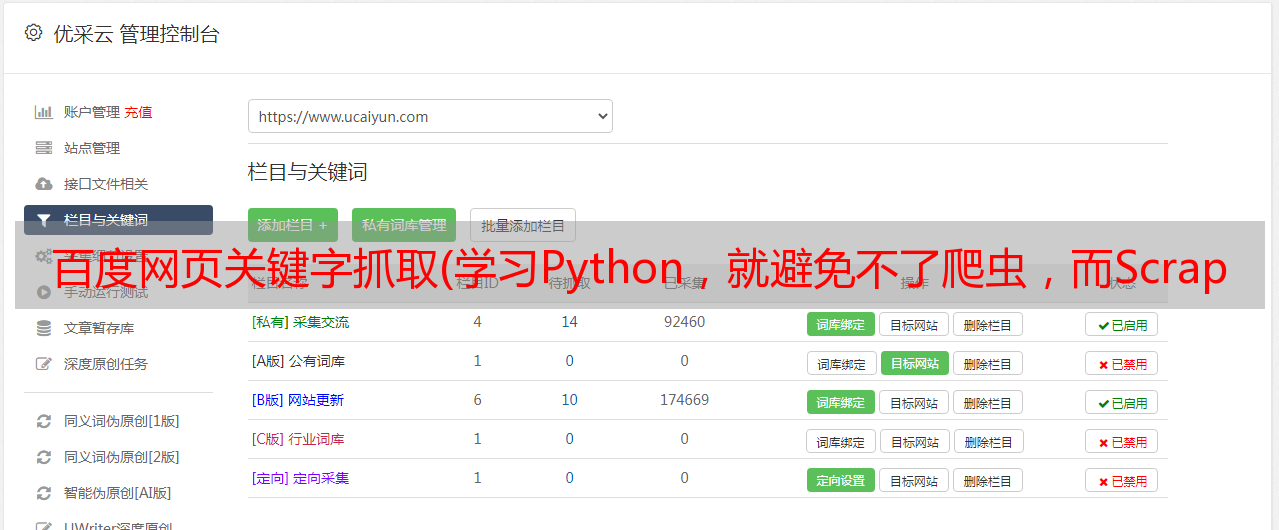Viewport: 1279px width, 530px height.
Task: Open the site selector dropdown https://www.ucaiyun.com
Action: pyautogui.click(x=430, y=116)
